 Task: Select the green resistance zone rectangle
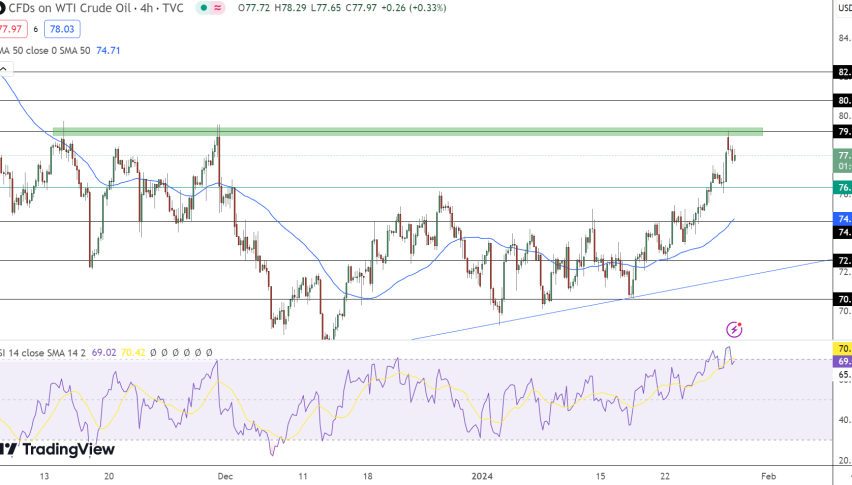[408, 131]
